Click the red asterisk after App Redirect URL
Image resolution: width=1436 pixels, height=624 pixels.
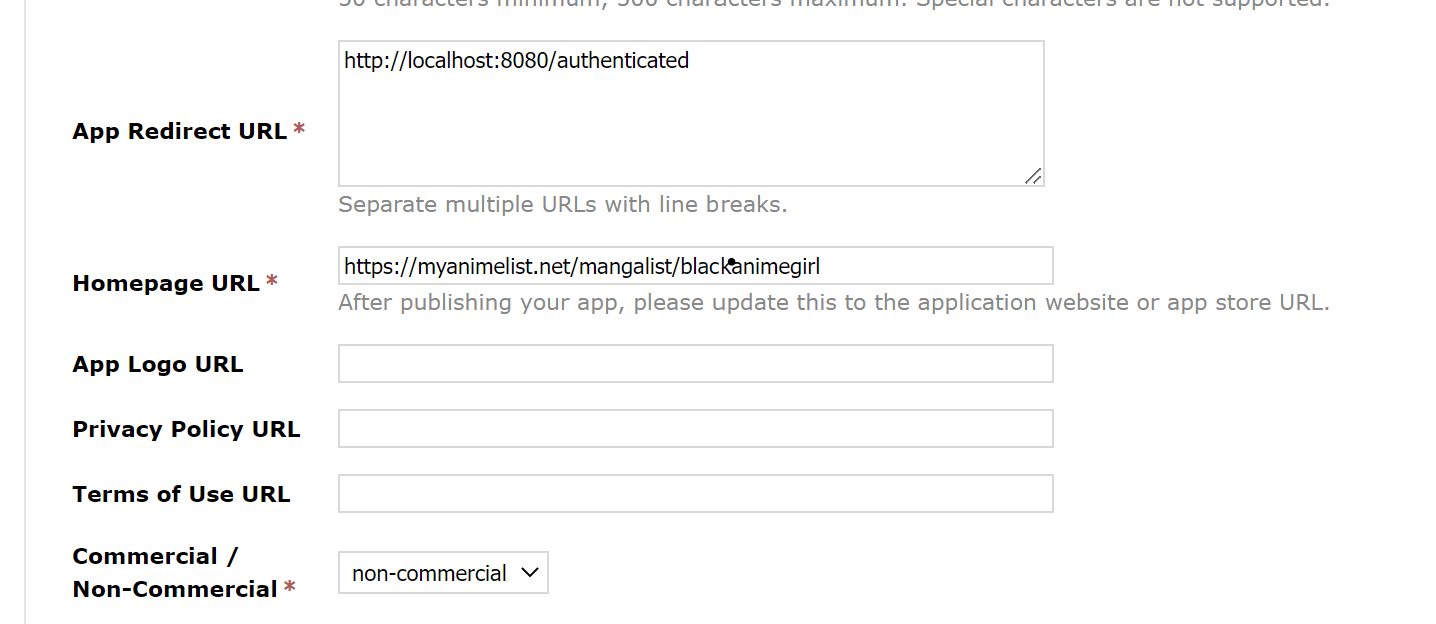point(299,131)
